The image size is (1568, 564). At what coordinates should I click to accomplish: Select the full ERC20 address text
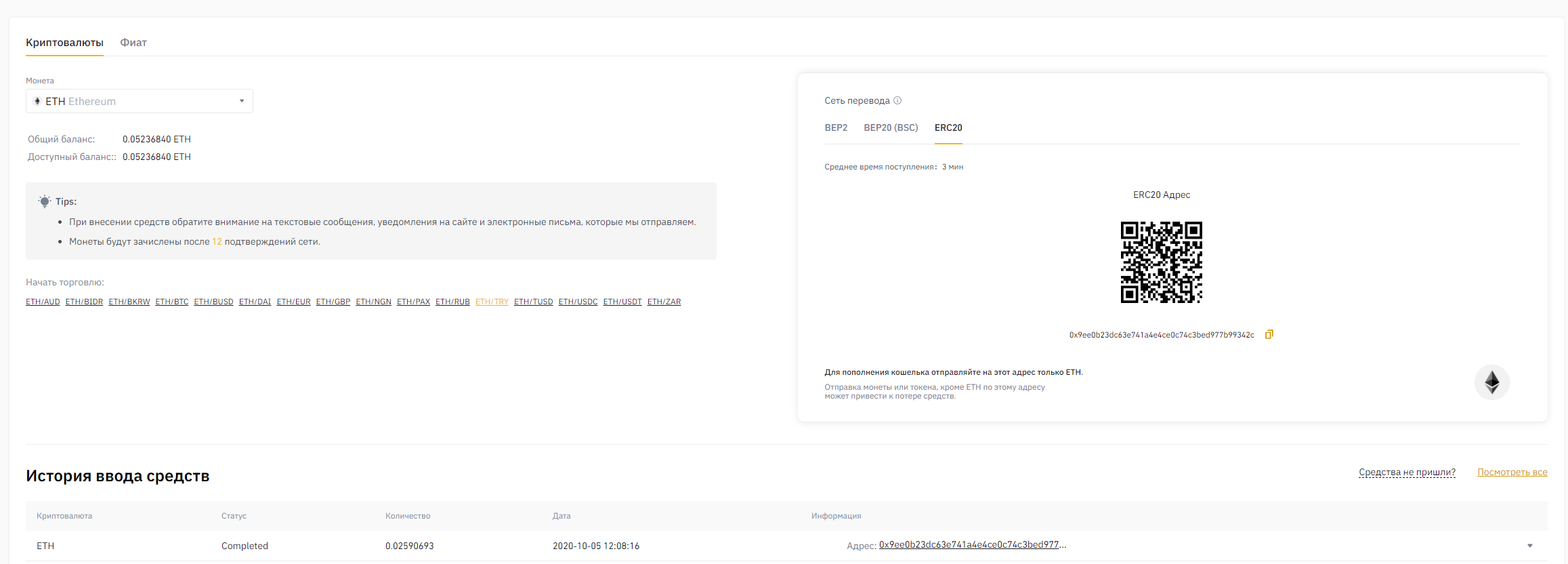(x=1162, y=335)
